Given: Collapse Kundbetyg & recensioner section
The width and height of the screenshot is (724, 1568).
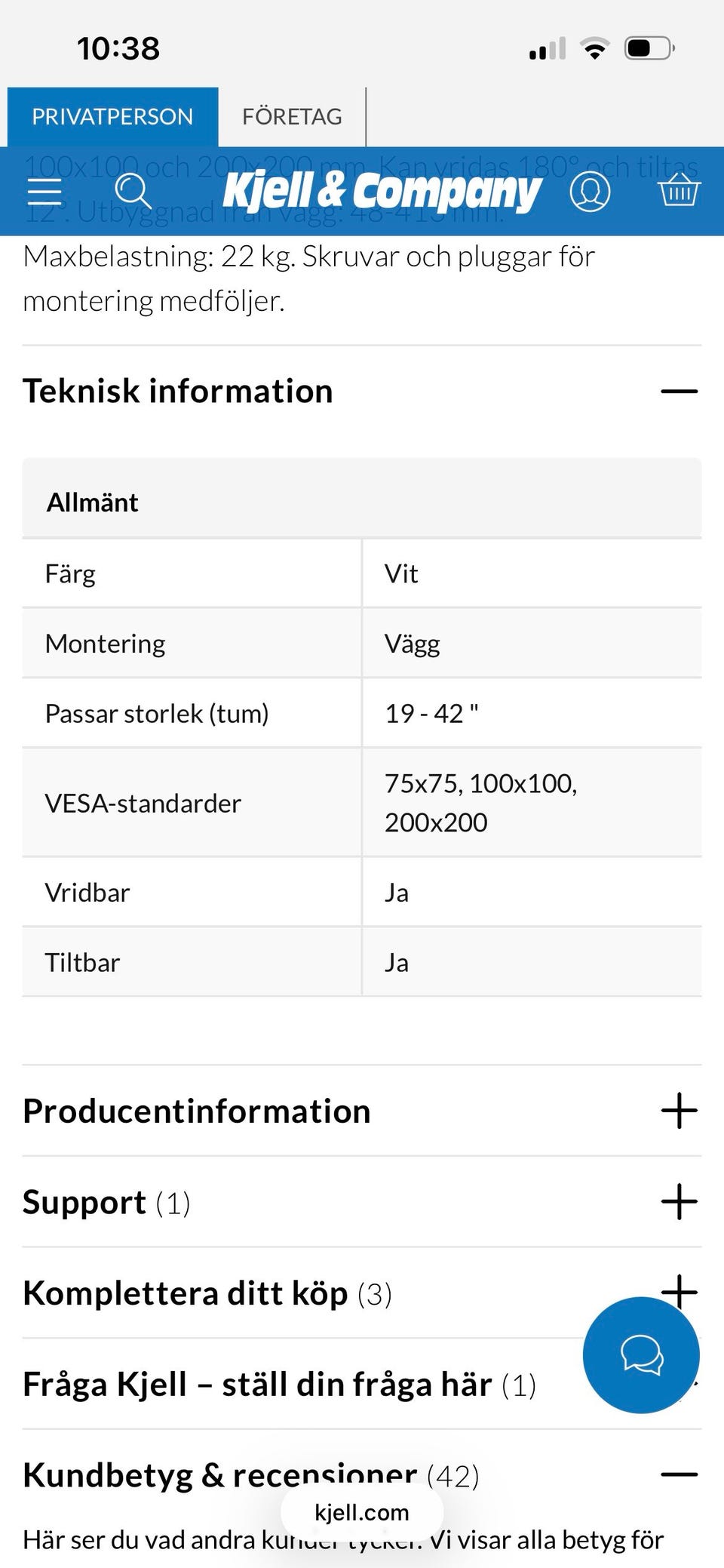Looking at the screenshot, I should pos(679,1474).
